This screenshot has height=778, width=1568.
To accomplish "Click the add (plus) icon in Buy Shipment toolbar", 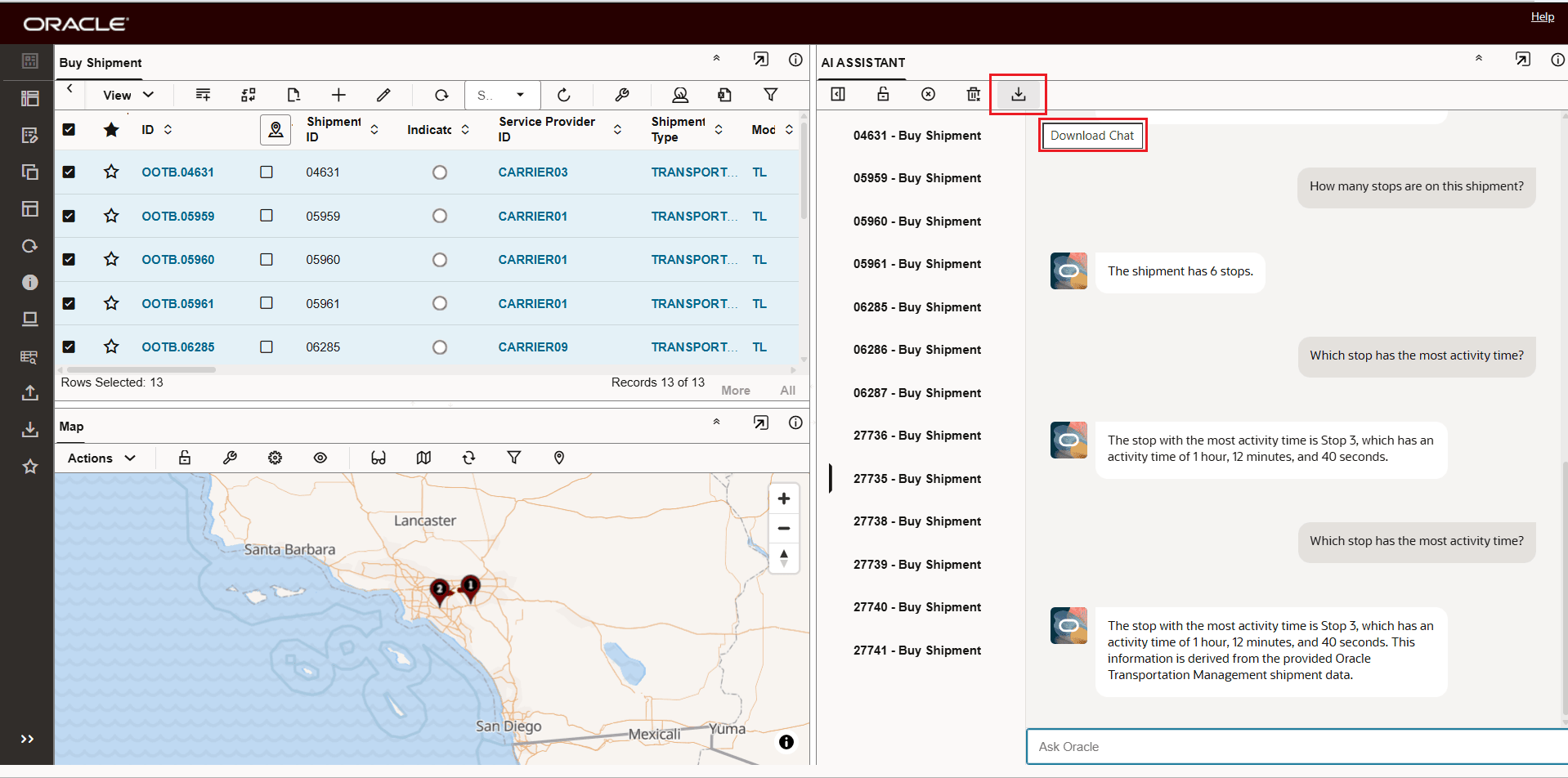I will tap(338, 95).
